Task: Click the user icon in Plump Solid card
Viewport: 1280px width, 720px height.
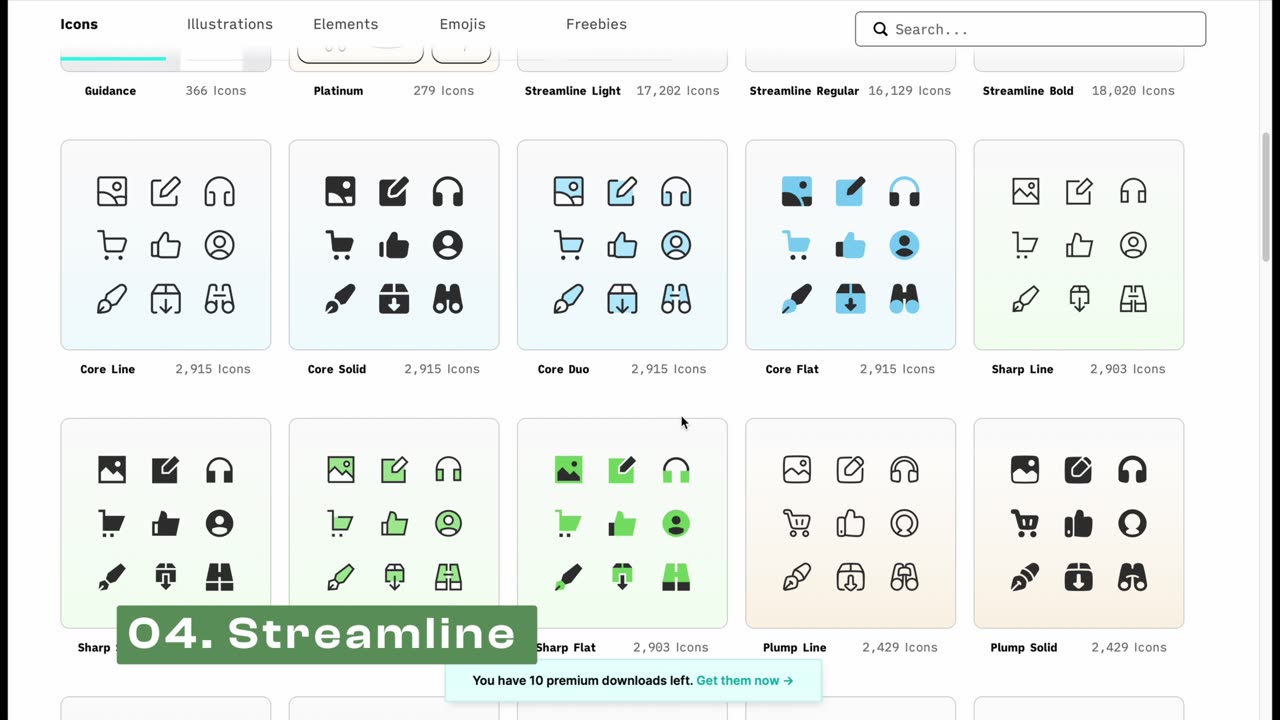Action: (x=1132, y=523)
